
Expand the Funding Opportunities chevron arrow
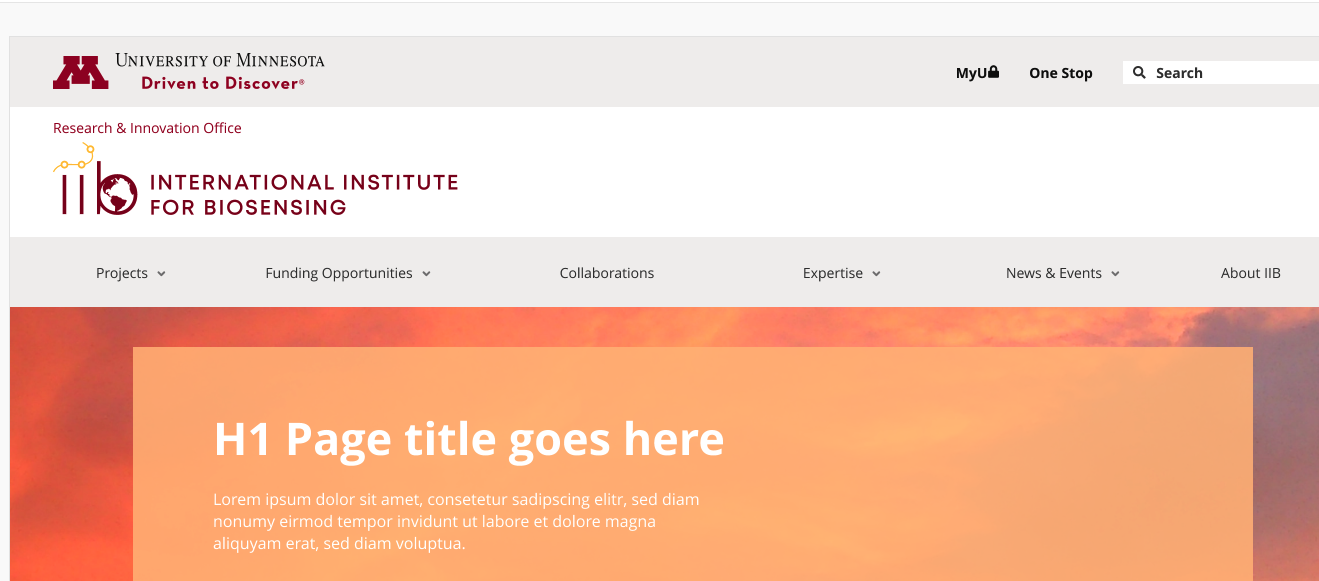click(x=426, y=274)
